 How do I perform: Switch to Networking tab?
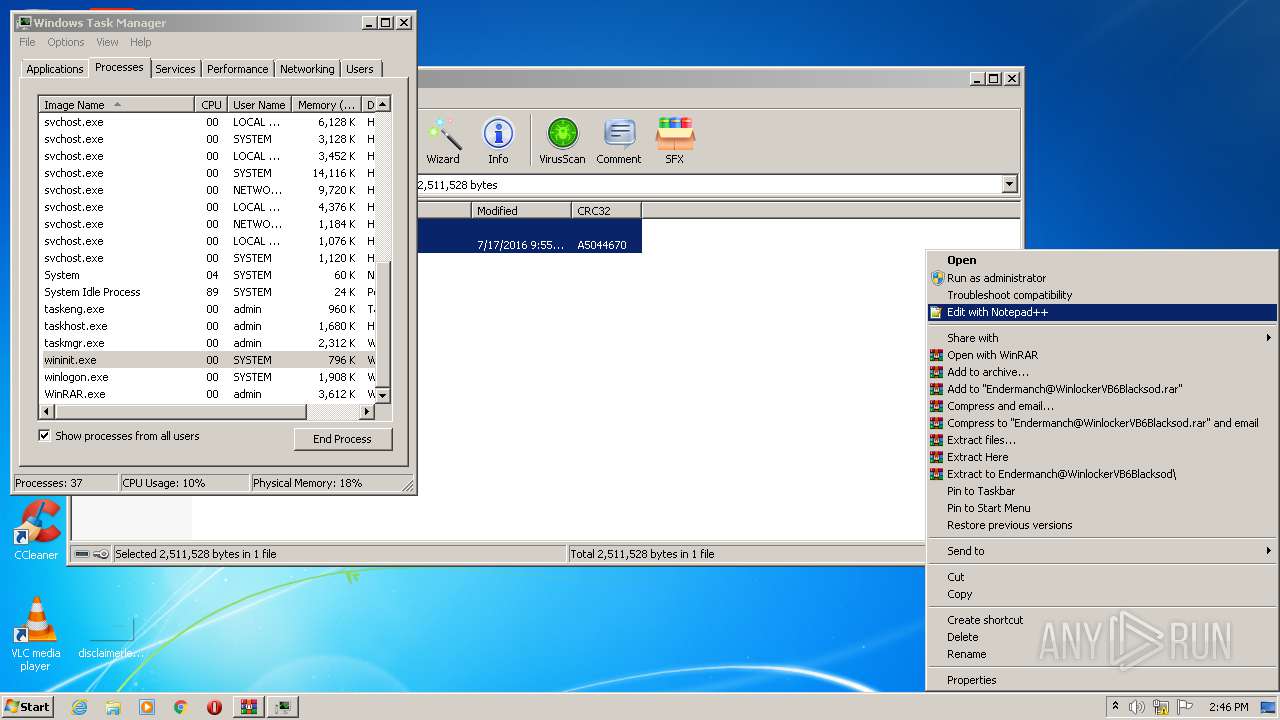pos(307,69)
